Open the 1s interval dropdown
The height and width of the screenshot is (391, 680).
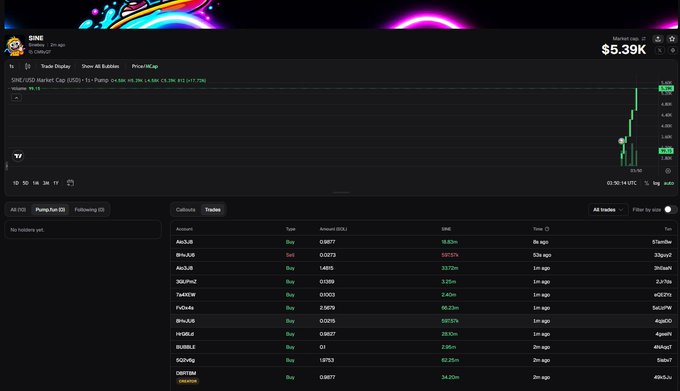click(12, 66)
